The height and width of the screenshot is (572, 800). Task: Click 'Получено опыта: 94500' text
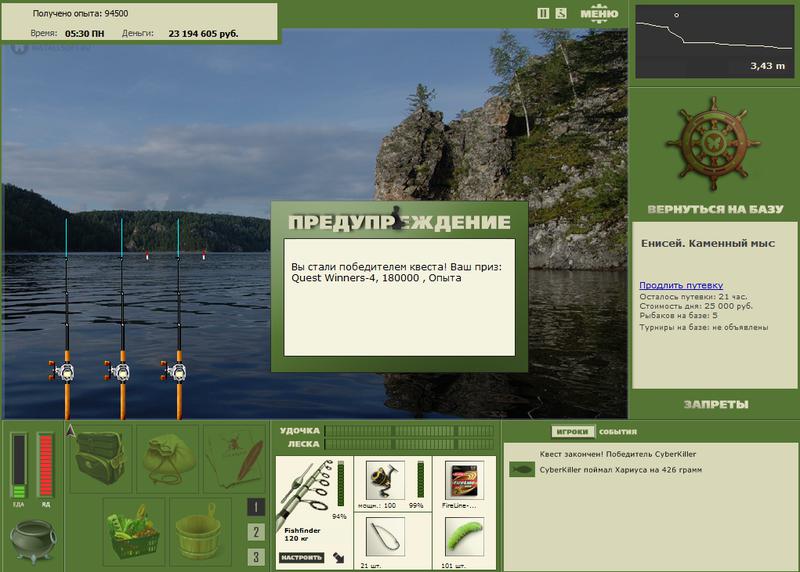tap(81, 13)
